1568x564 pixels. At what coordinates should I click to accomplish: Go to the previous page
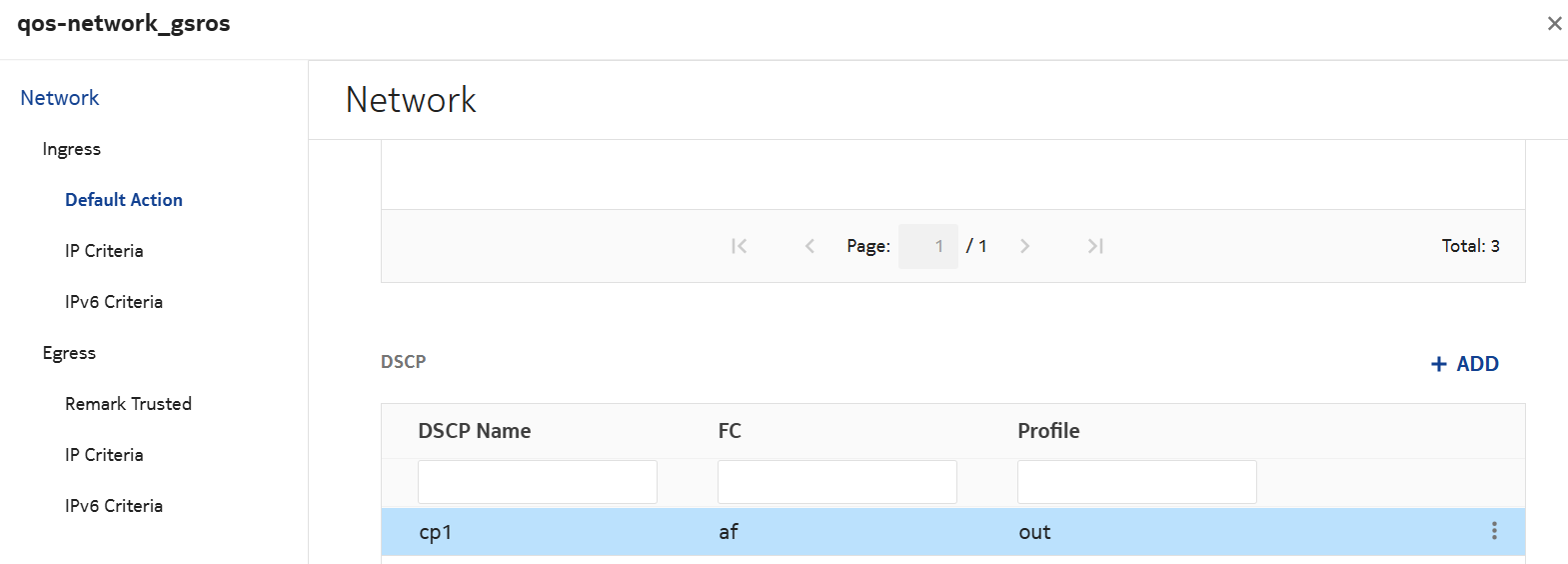coord(809,246)
